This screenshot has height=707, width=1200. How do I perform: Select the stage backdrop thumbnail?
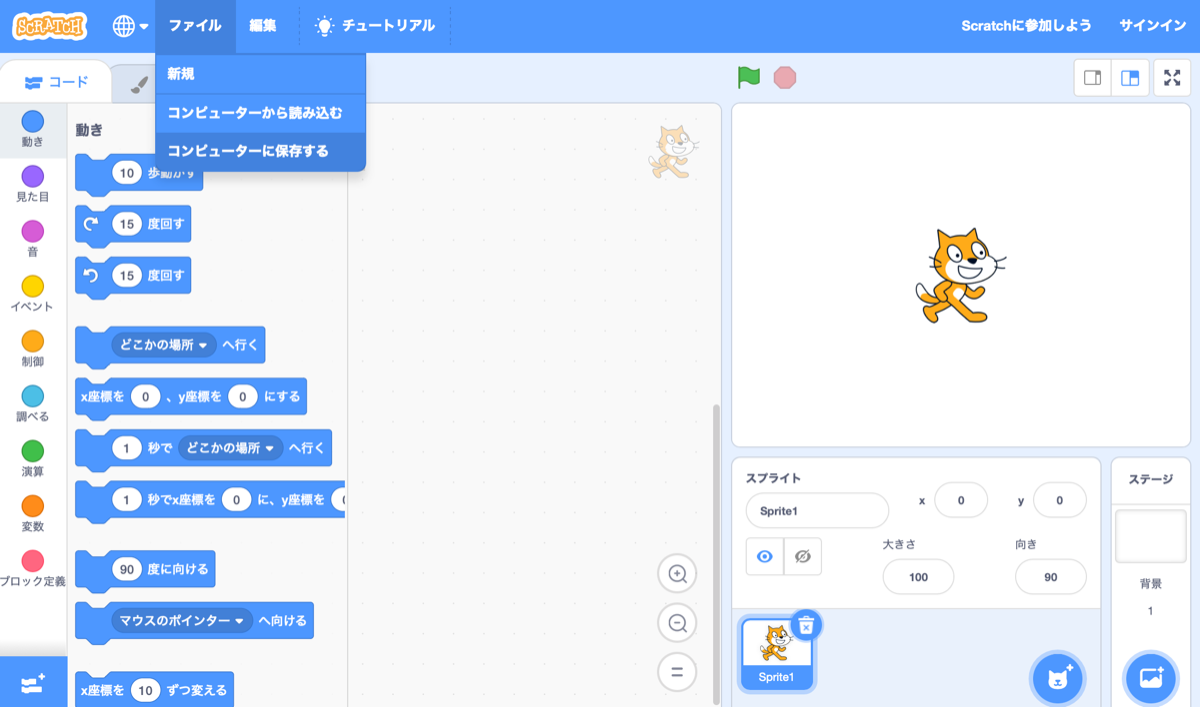[1150, 537]
